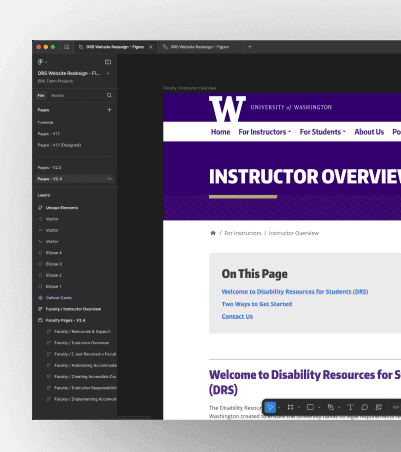Click DRS Team Projects label
The image size is (401, 452).
click(55, 81)
